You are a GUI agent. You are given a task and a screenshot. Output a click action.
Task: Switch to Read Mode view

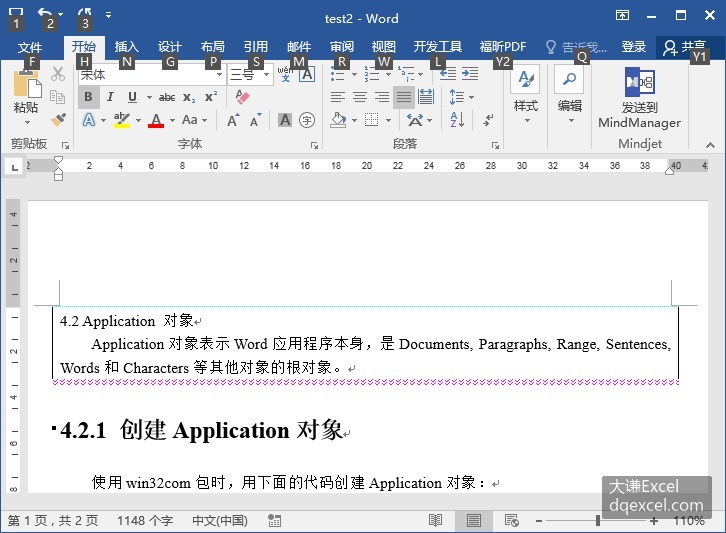pyautogui.click(x=435, y=520)
